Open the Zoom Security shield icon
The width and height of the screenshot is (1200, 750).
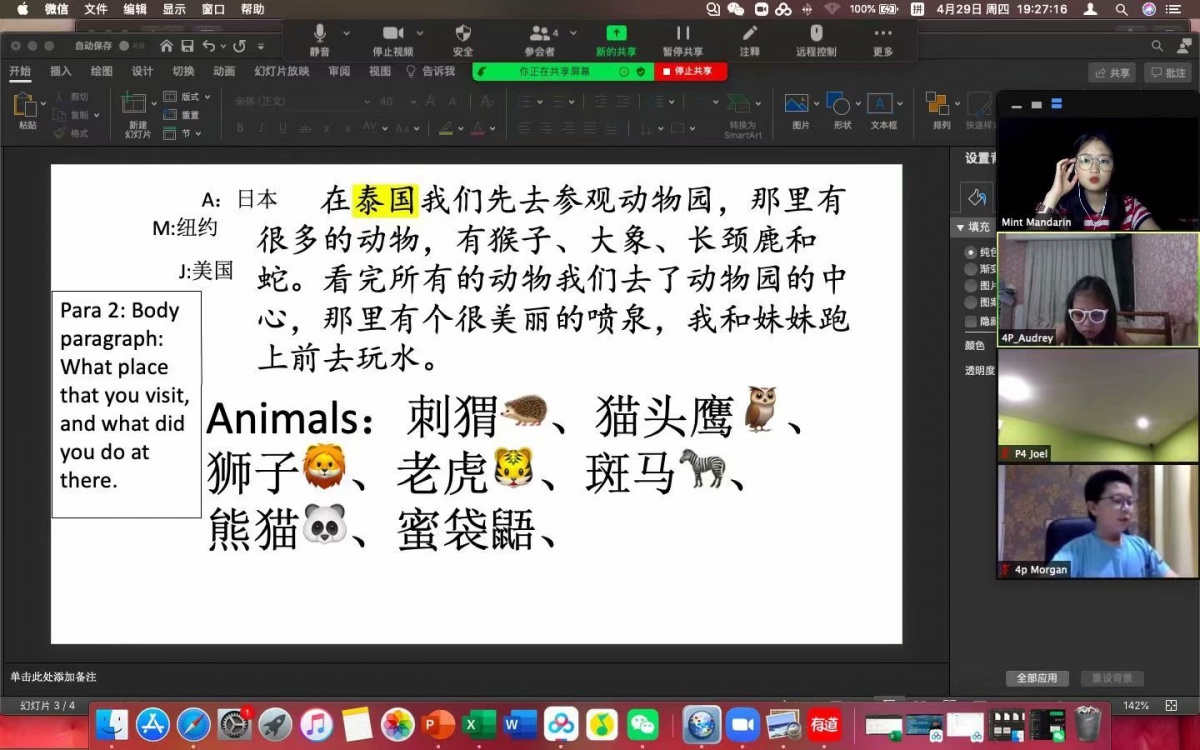point(463,34)
